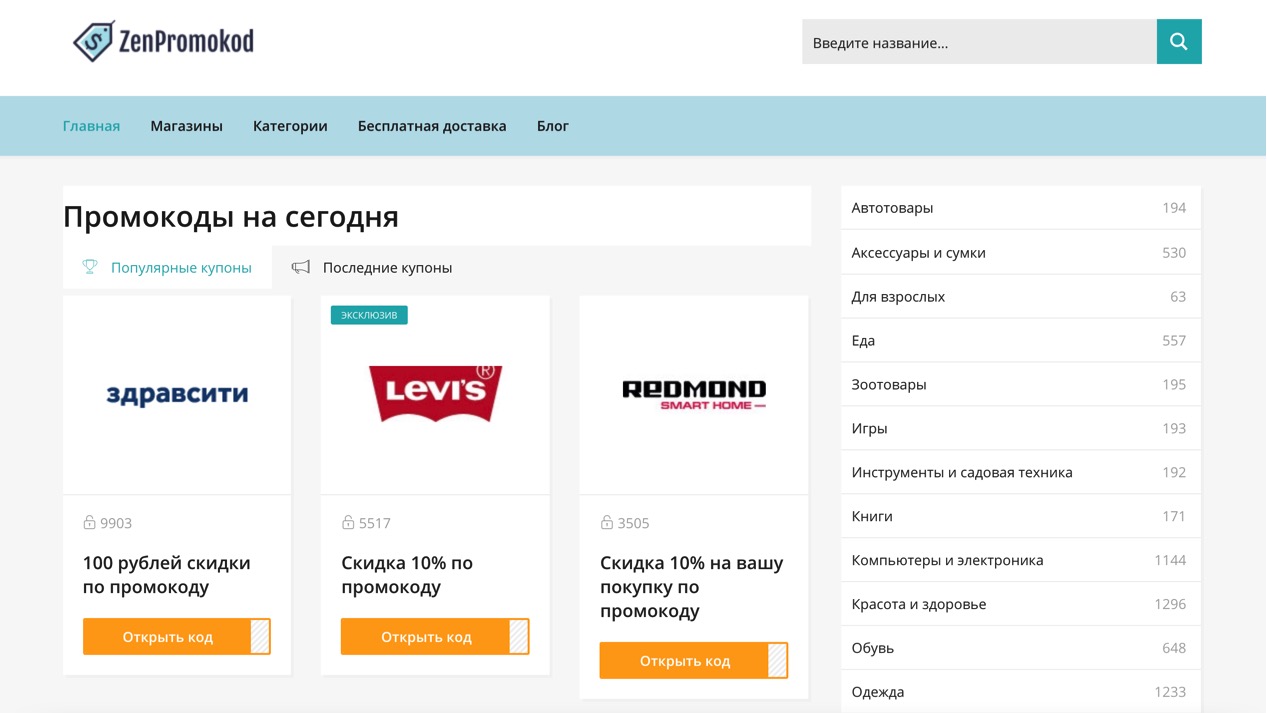Click the 9903 usage count
This screenshot has width=1267, height=713.
116,523
